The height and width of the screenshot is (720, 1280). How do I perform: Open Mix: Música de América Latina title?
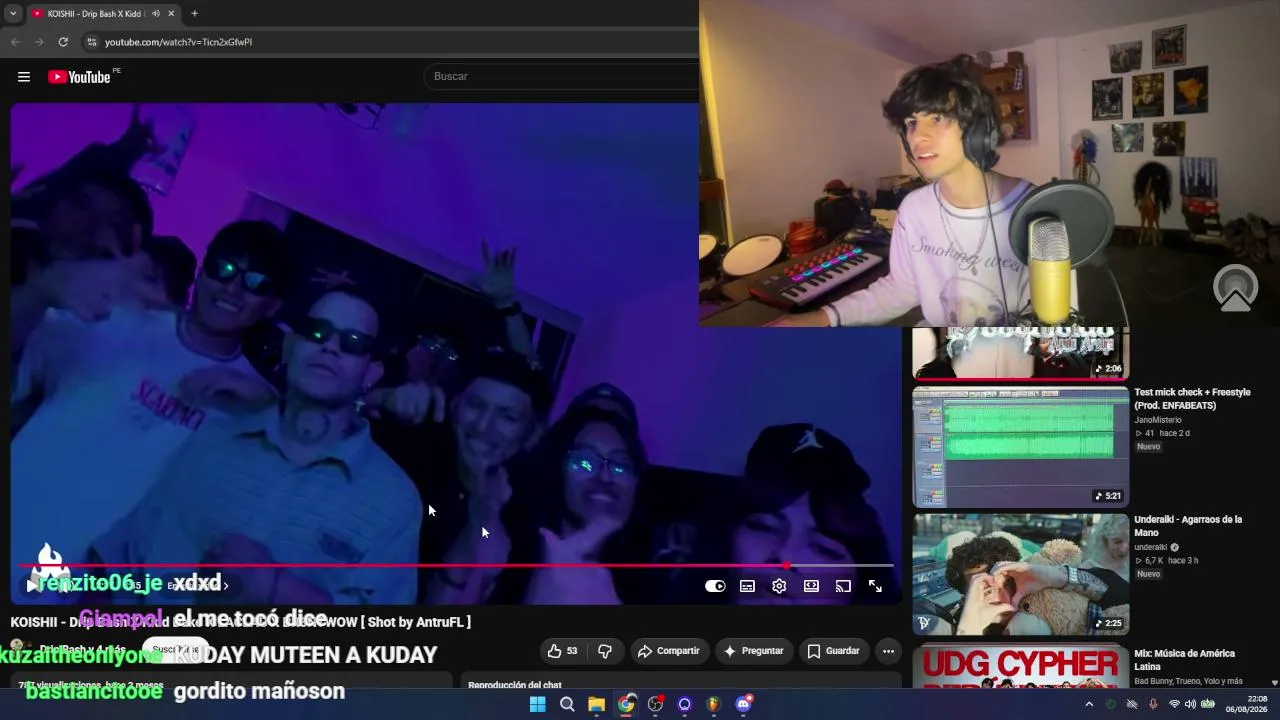(x=1185, y=660)
